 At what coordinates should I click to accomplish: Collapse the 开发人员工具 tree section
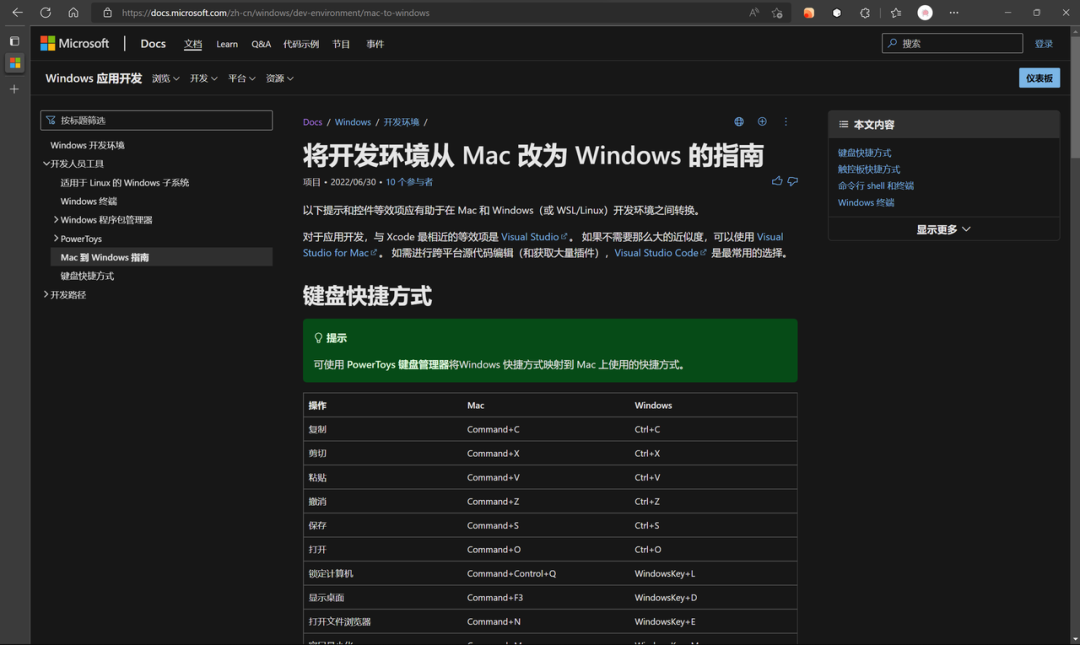(x=46, y=164)
